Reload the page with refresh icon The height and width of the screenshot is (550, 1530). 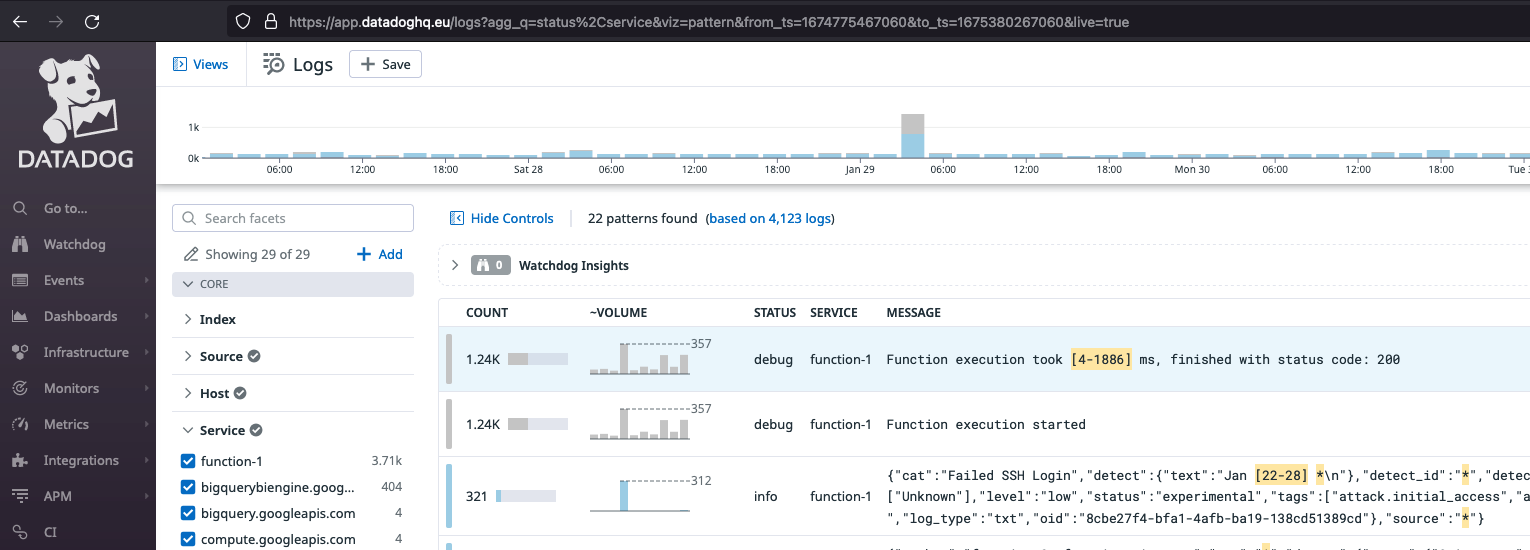pos(92,21)
